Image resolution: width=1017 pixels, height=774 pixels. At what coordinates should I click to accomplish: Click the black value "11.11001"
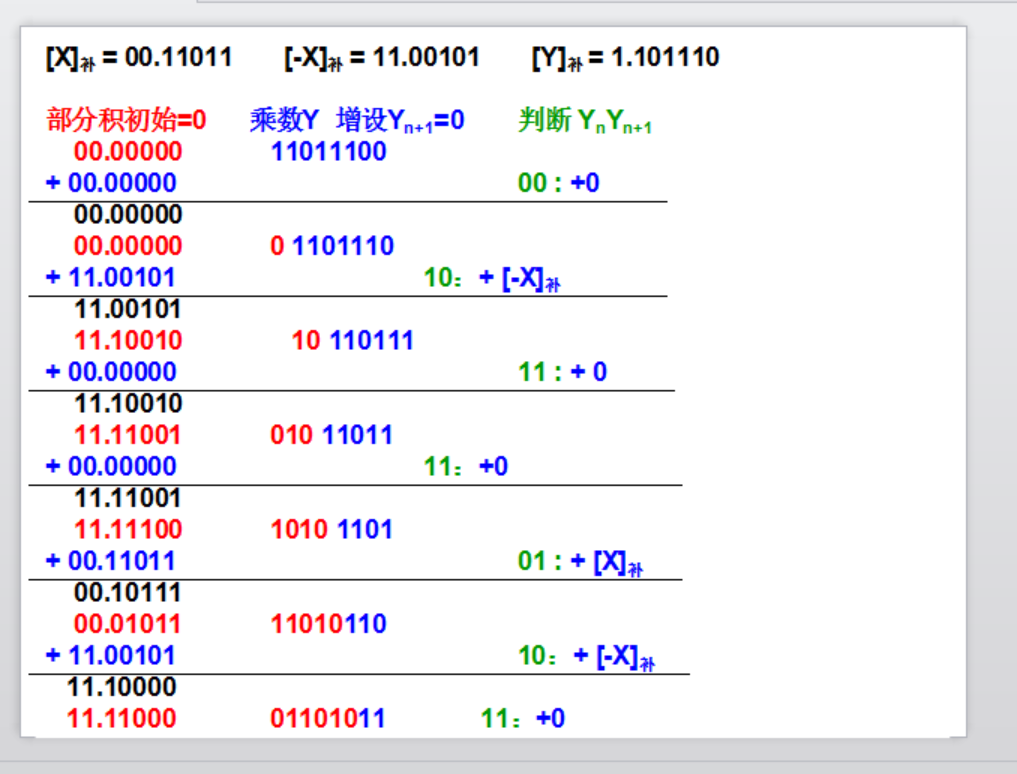128,498
